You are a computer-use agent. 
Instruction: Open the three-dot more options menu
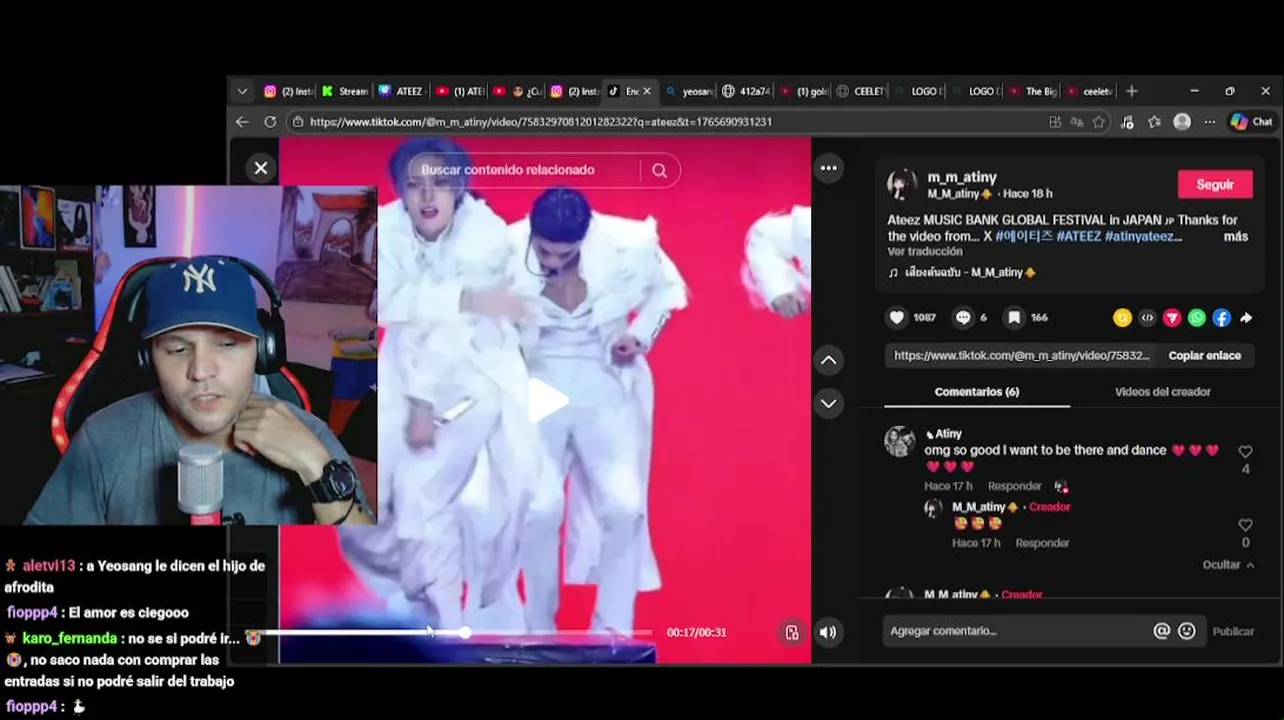[x=828, y=168]
